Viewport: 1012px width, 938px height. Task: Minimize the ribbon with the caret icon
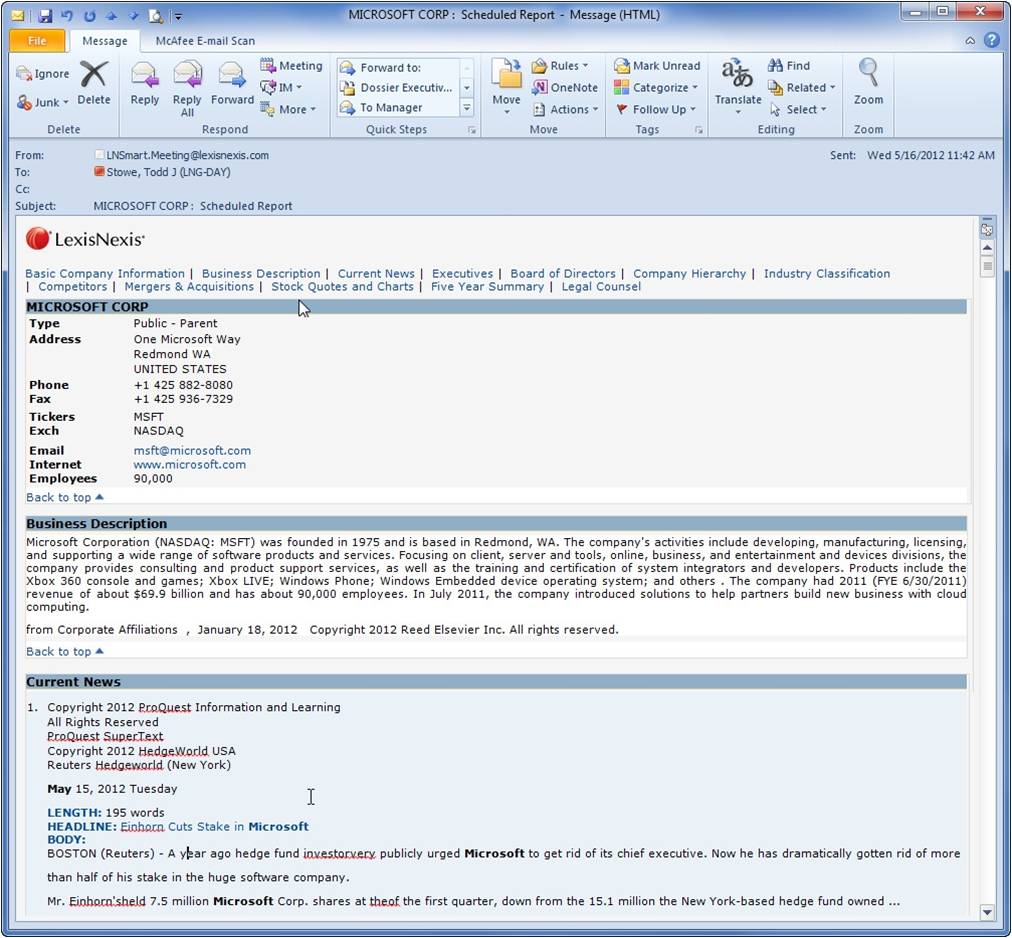[x=970, y=41]
